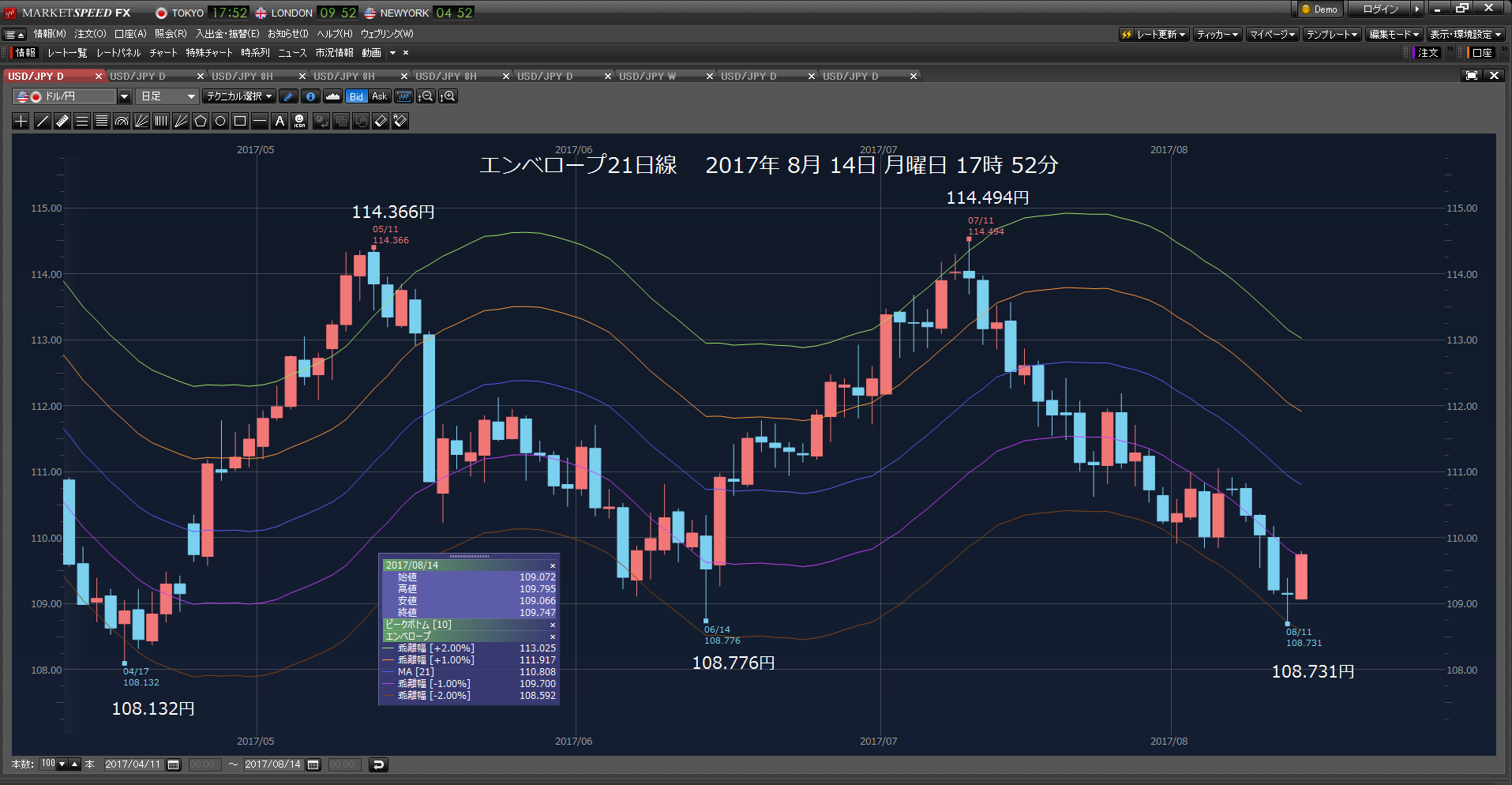Open the テクニカル選択 dropdown
Image resolution: width=1512 pixels, height=785 pixels.
pyautogui.click(x=239, y=96)
